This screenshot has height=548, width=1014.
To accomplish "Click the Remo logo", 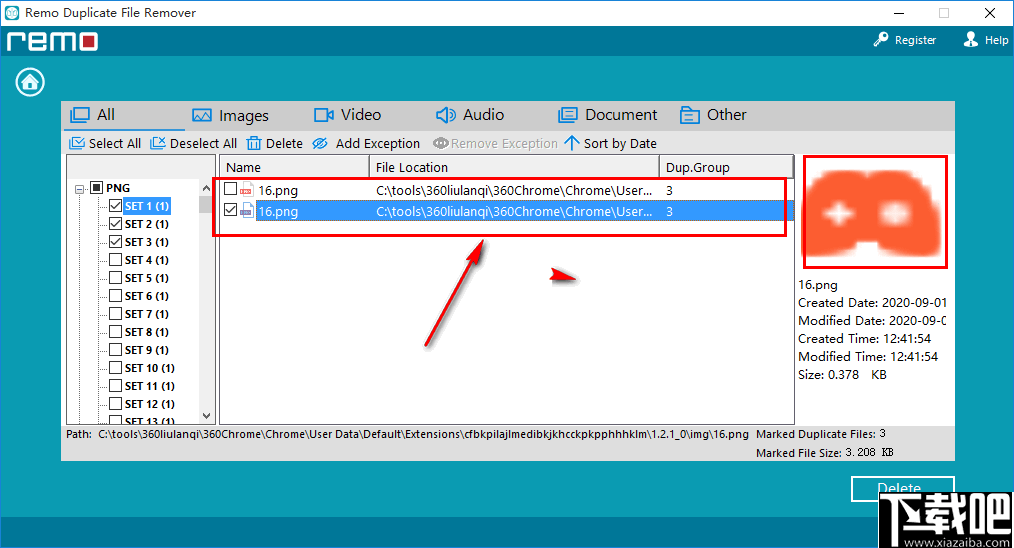I will point(52,41).
